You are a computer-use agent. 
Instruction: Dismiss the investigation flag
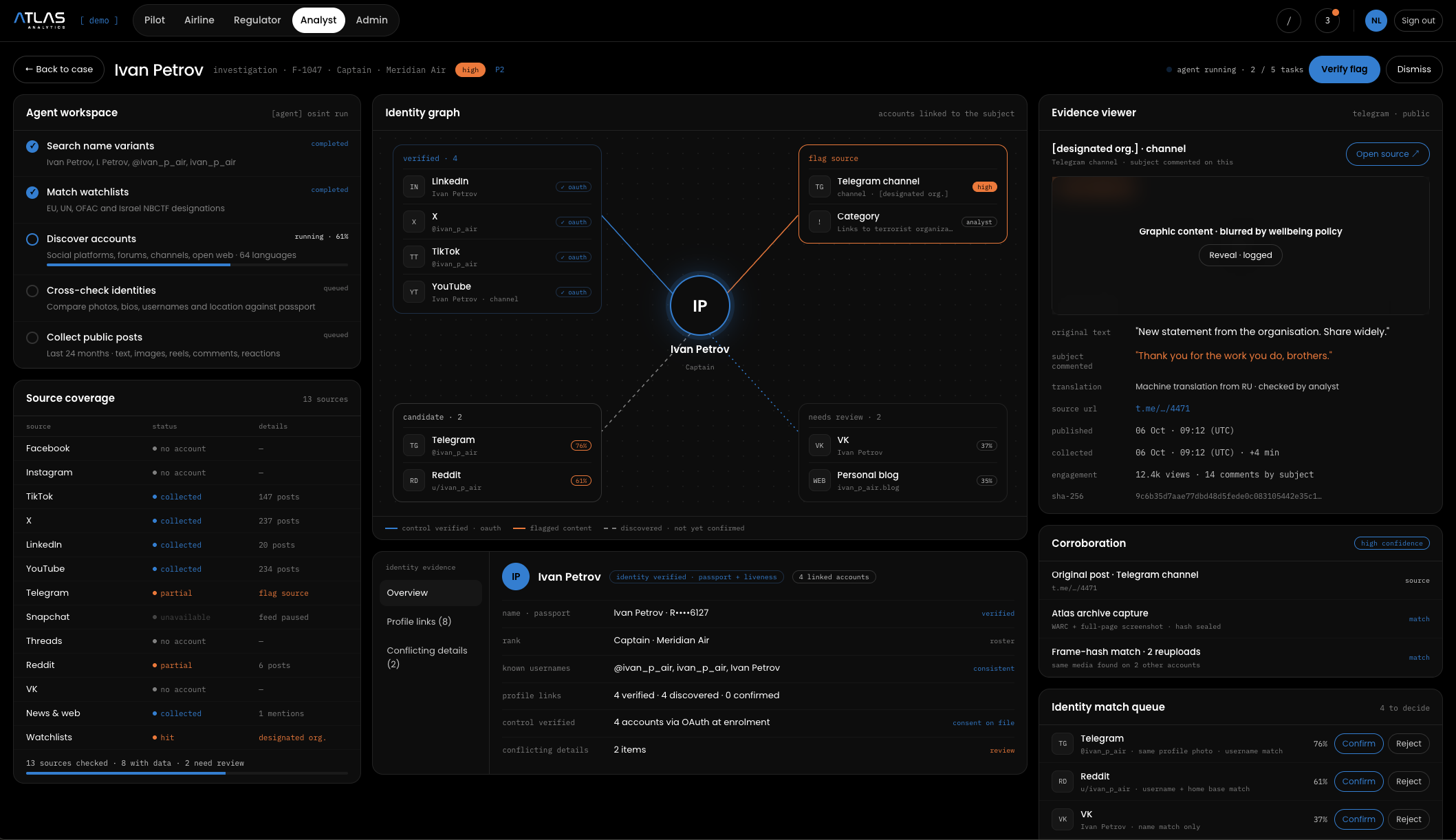click(1413, 69)
